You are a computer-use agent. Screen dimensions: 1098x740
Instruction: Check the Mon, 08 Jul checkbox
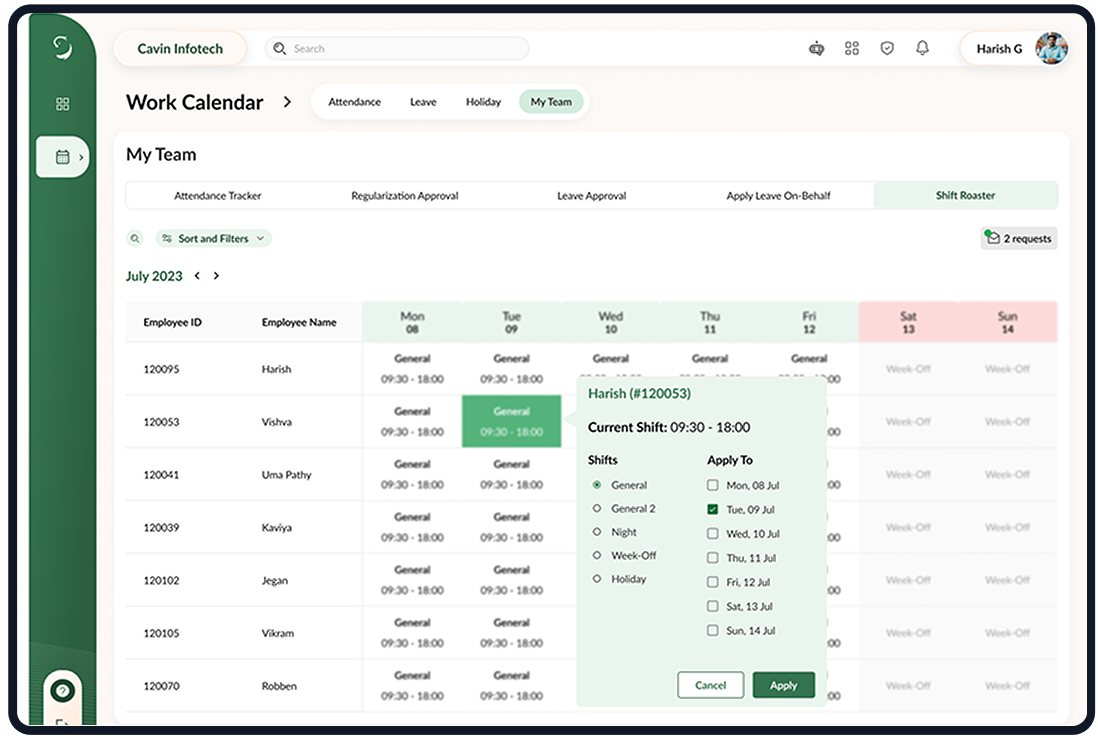click(713, 485)
